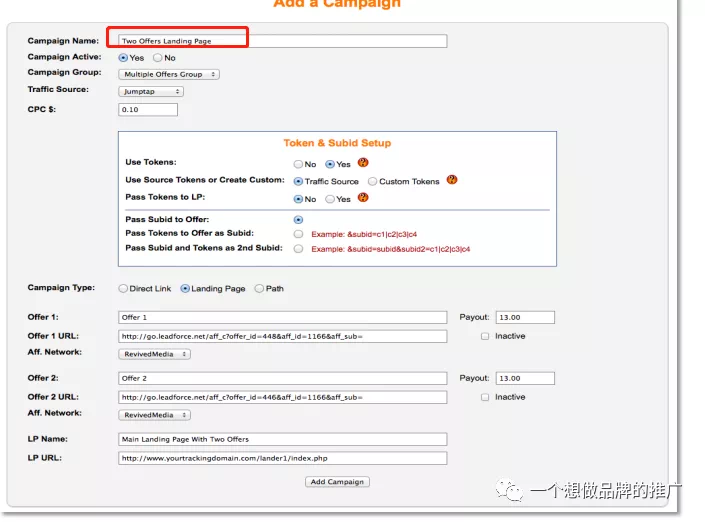Choose Direct Link campaign type
This screenshot has height=522, width=705.
(123, 289)
